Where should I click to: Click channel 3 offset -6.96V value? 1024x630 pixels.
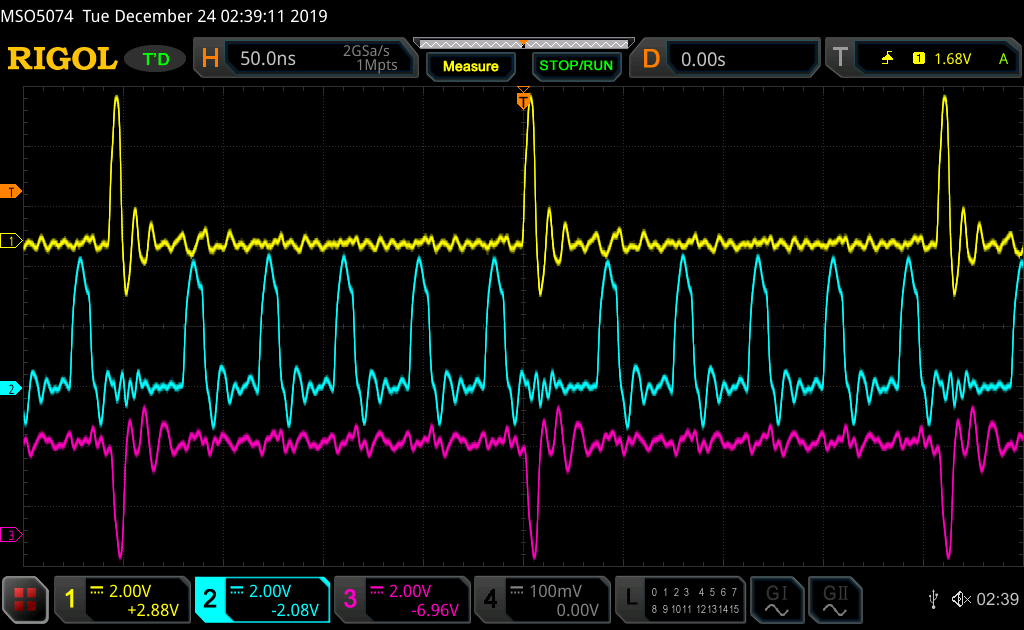(x=435, y=610)
